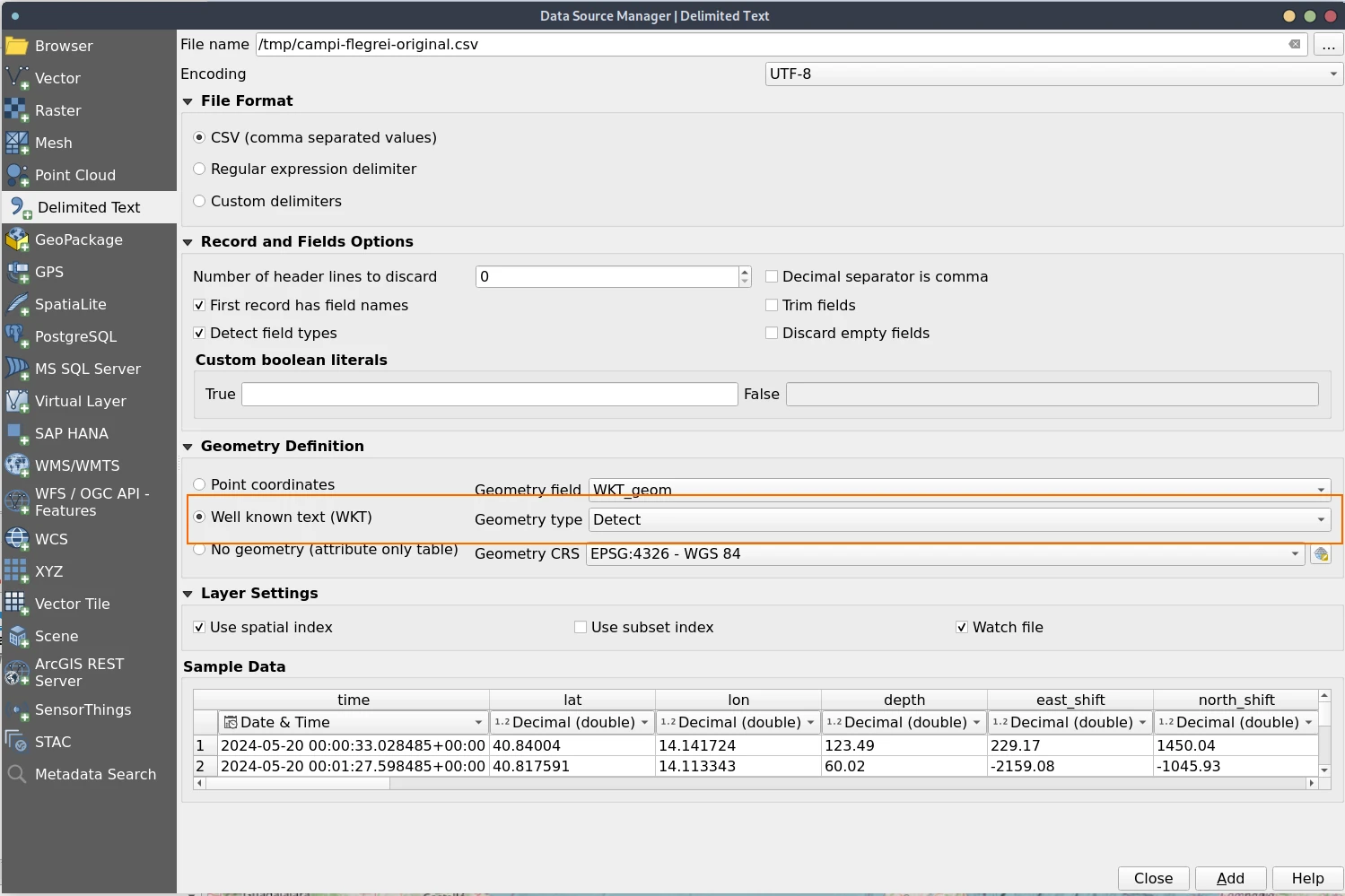Click the True boolean literal field
The width and height of the screenshot is (1345, 896).
click(490, 394)
